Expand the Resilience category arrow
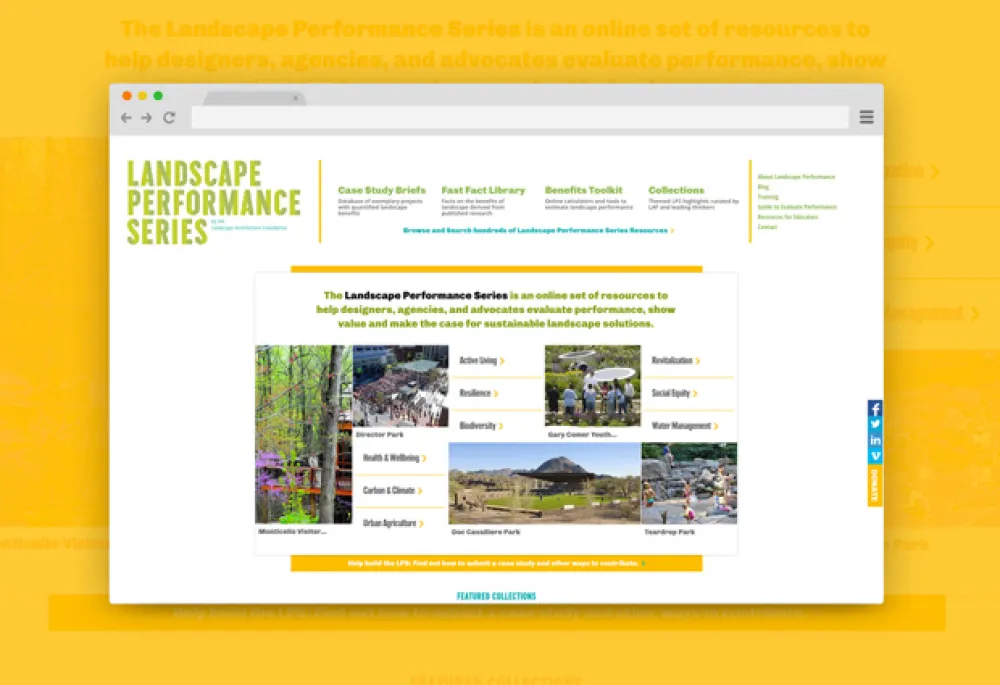 (496, 394)
